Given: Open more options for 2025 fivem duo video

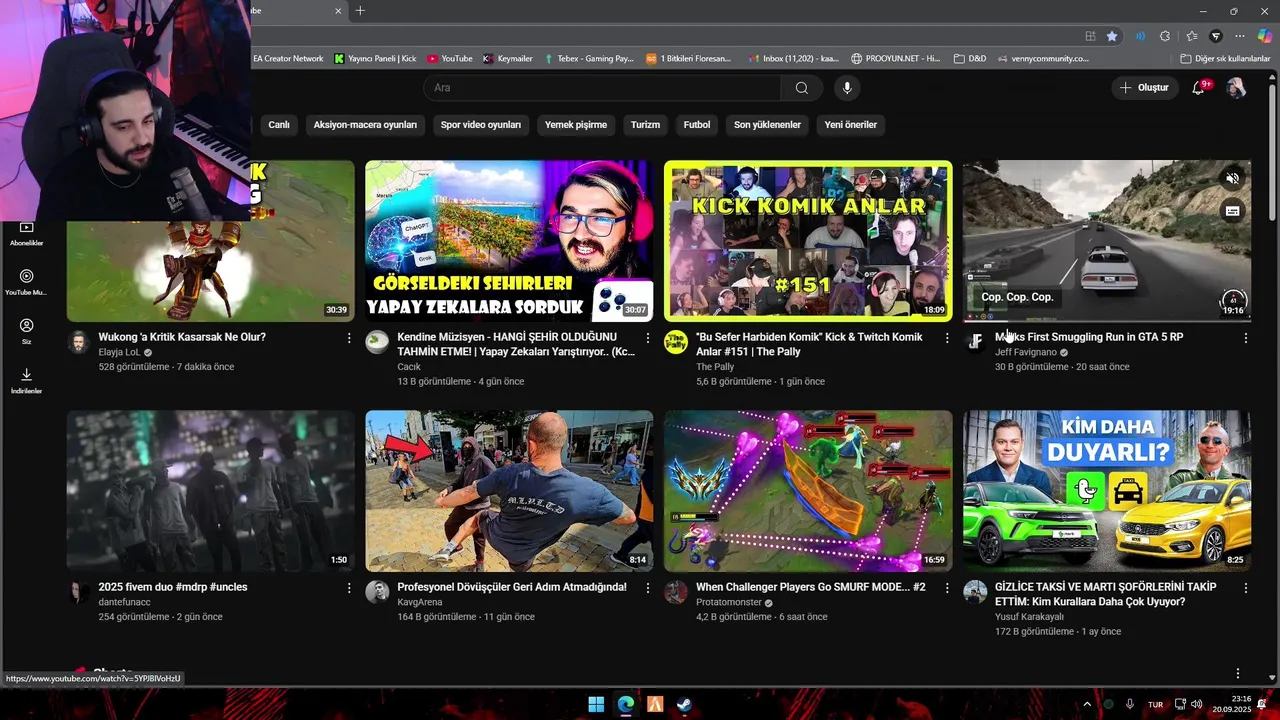Looking at the screenshot, I should pyautogui.click(x=349, y=588).
